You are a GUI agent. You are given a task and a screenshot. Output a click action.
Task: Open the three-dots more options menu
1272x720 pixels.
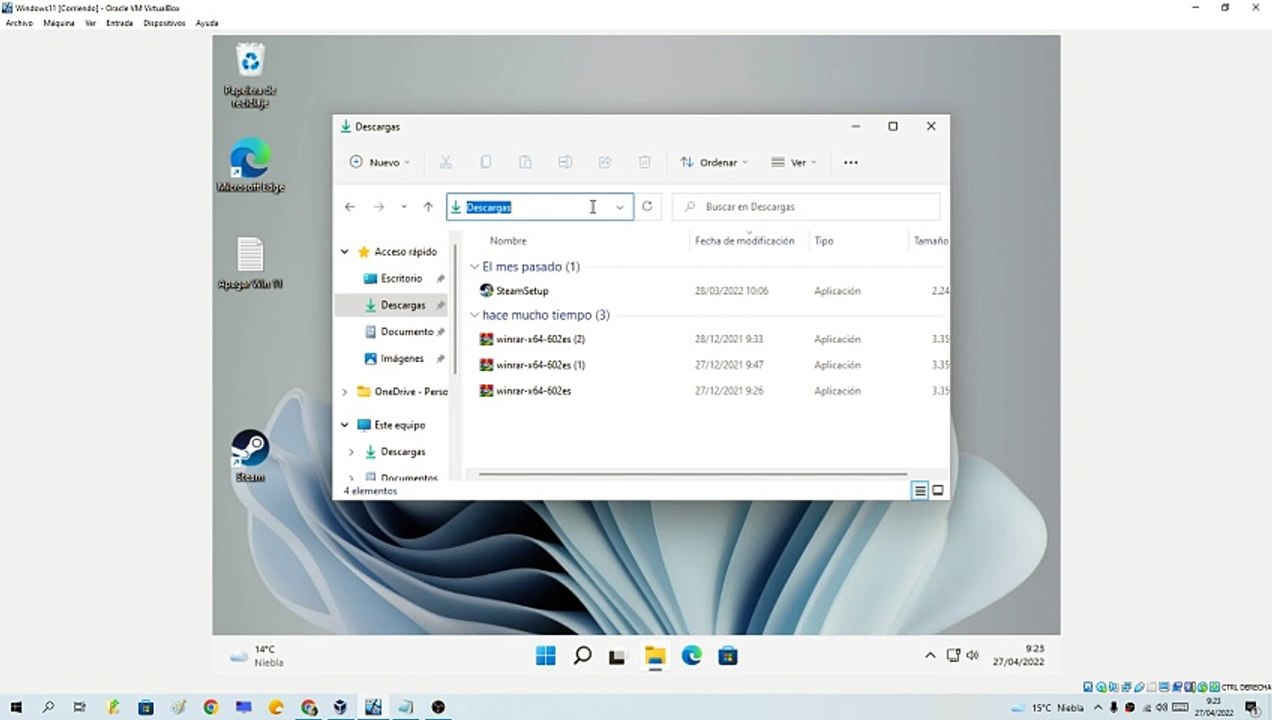(x=851, y=162)
